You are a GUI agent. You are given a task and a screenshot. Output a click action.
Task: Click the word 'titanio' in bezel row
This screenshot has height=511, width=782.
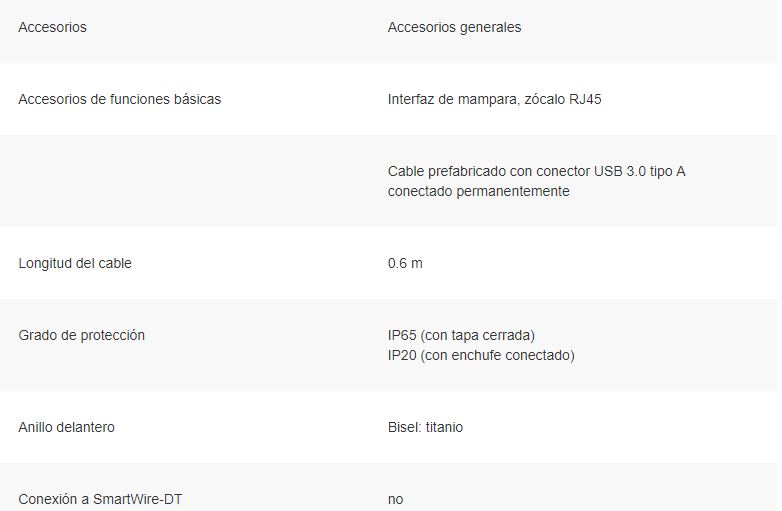444,427
